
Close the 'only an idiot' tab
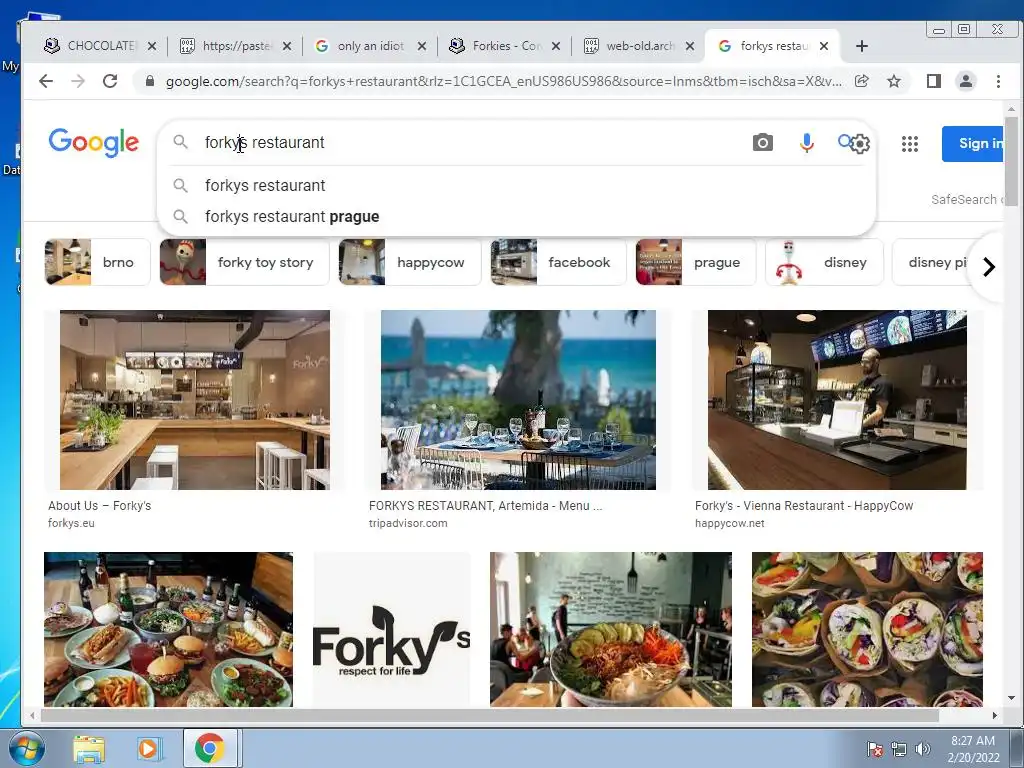(x=422, y=46)
